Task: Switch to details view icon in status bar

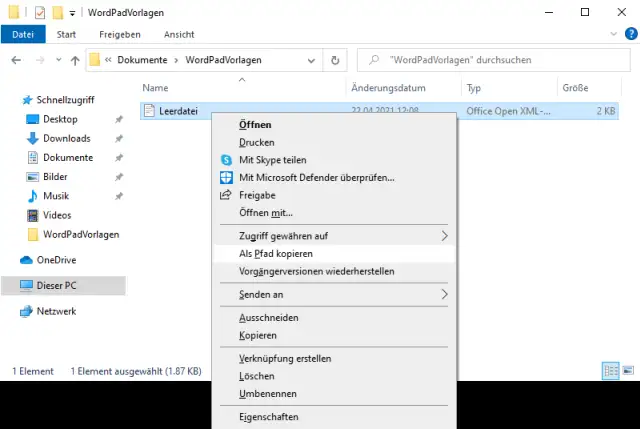Action: coord(611,371)
